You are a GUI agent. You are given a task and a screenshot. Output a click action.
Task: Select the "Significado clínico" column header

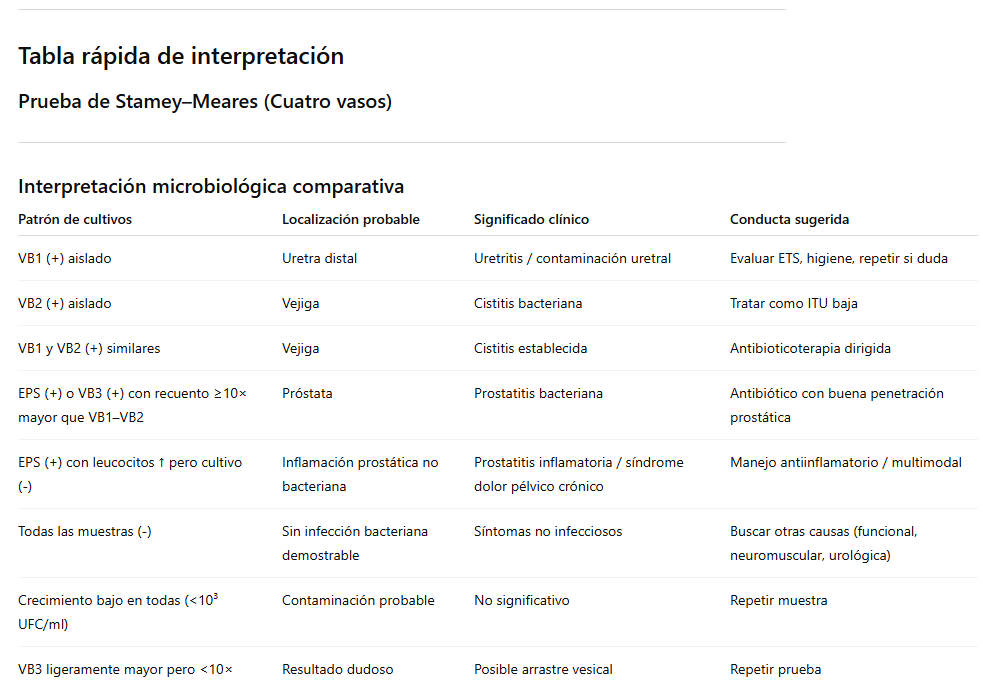[531, 219]
